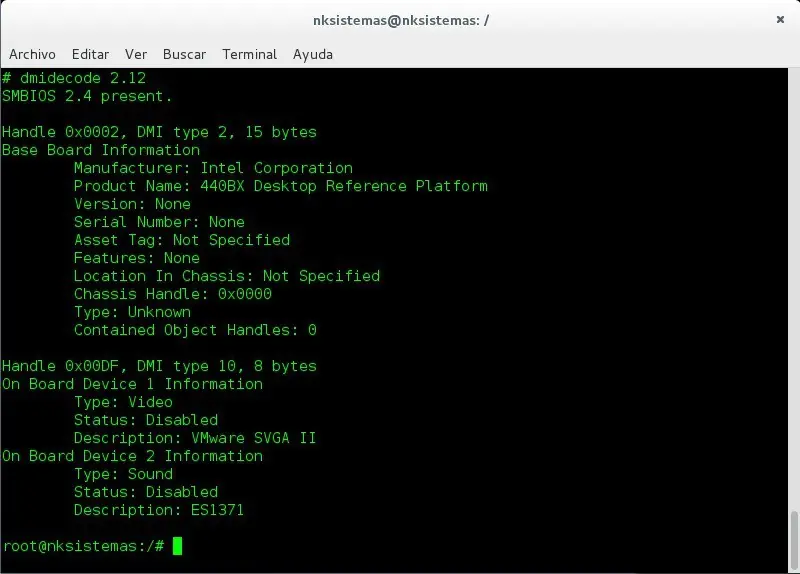The height and width of the screenshot is (574, 800).
Task: Click 'On Board Device 2 Information' heading
Action: coord(132,456)
